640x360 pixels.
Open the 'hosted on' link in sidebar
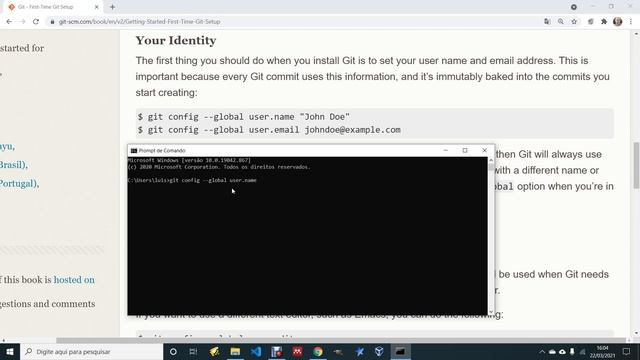[74, 280]
